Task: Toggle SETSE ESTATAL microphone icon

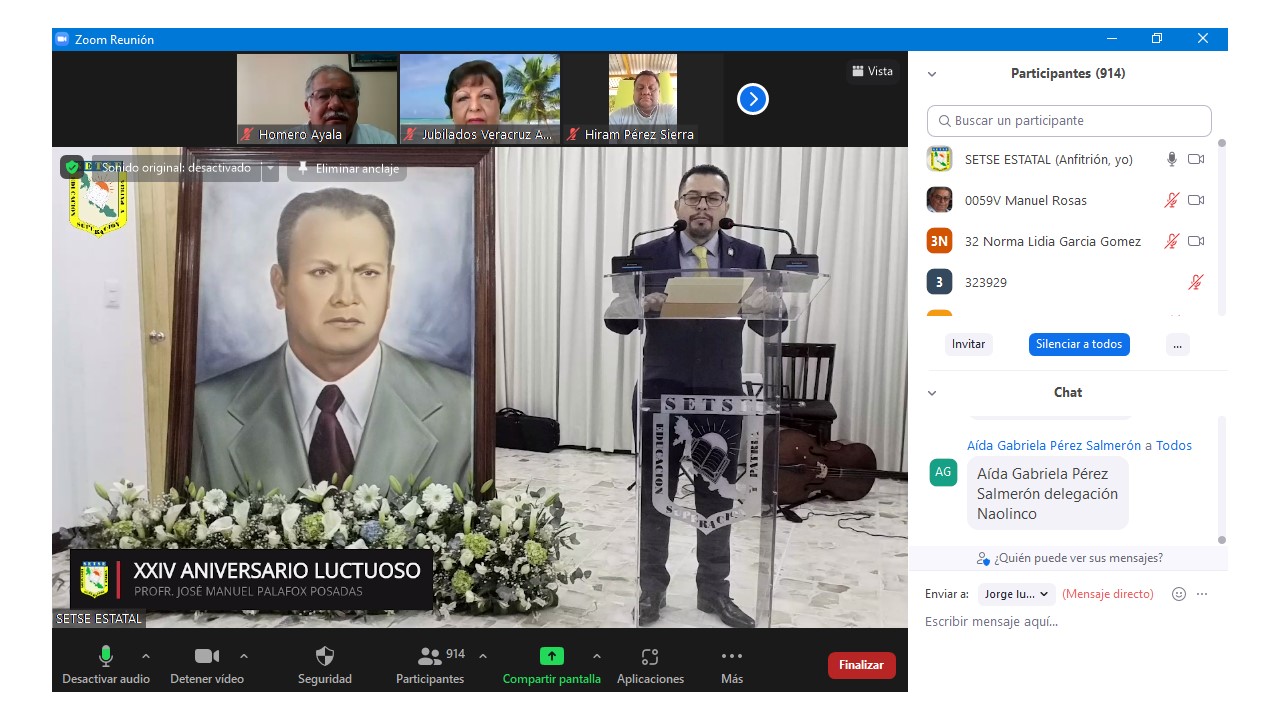Action: (1171, 159)
